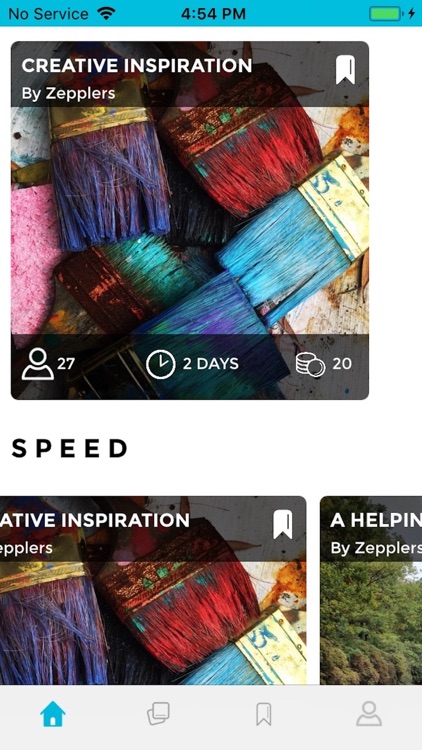Toggle bookmark on Speed section card
This screenshot has width=422, height=750.
283,524
